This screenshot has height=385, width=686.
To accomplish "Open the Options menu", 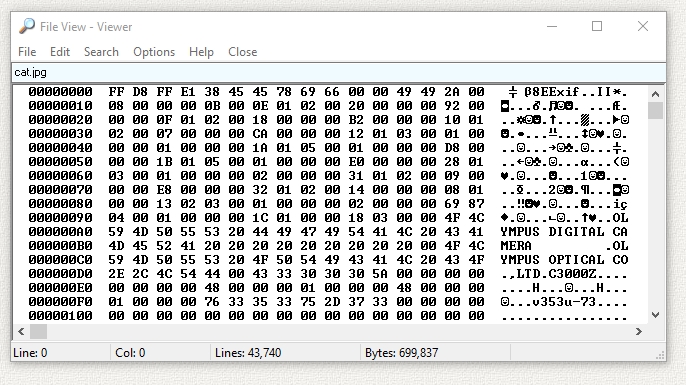I will [x=154, y=52].
